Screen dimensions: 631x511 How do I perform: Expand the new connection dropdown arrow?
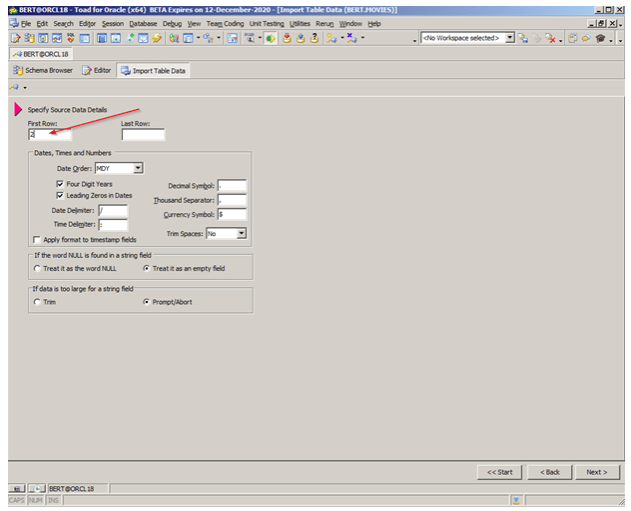[342, 38]
